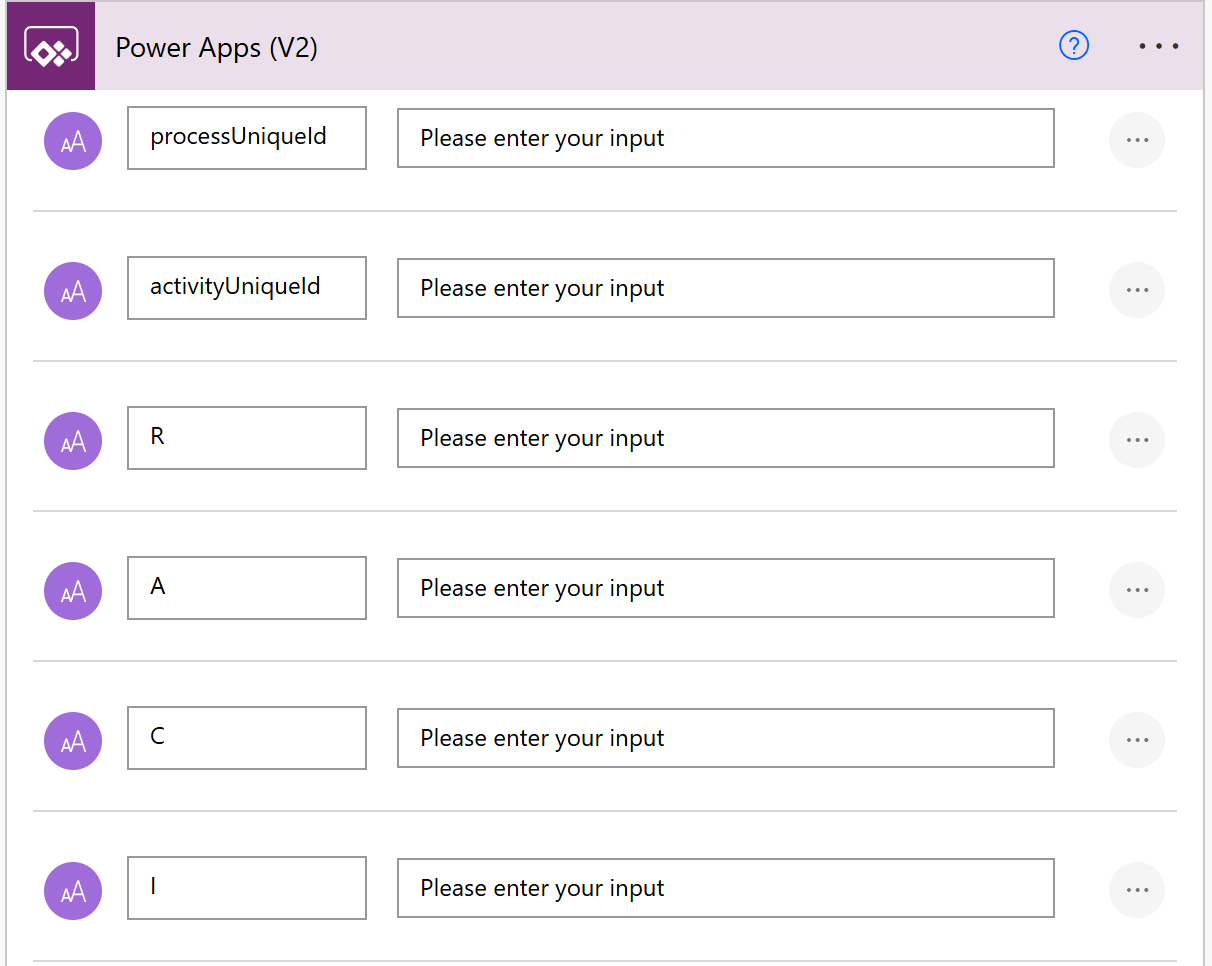Open options menu for the R row
Viewport: 1212px width, 966px height.
click(x=1137, y=440)
